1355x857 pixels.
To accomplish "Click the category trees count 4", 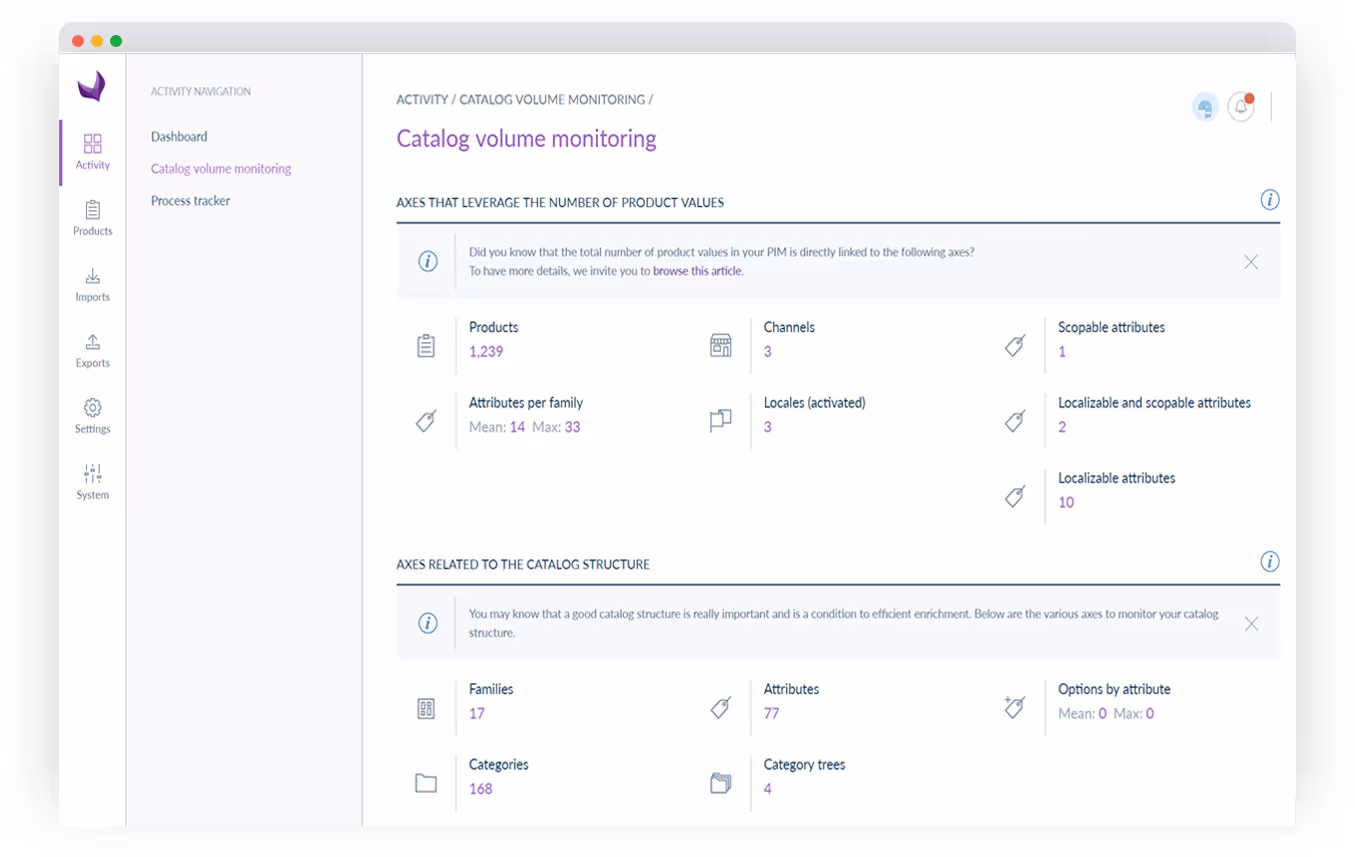I will pos(768,789).
